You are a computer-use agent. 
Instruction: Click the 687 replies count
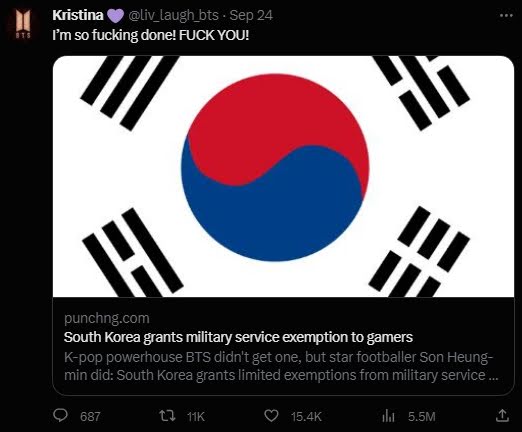[90, 417]
